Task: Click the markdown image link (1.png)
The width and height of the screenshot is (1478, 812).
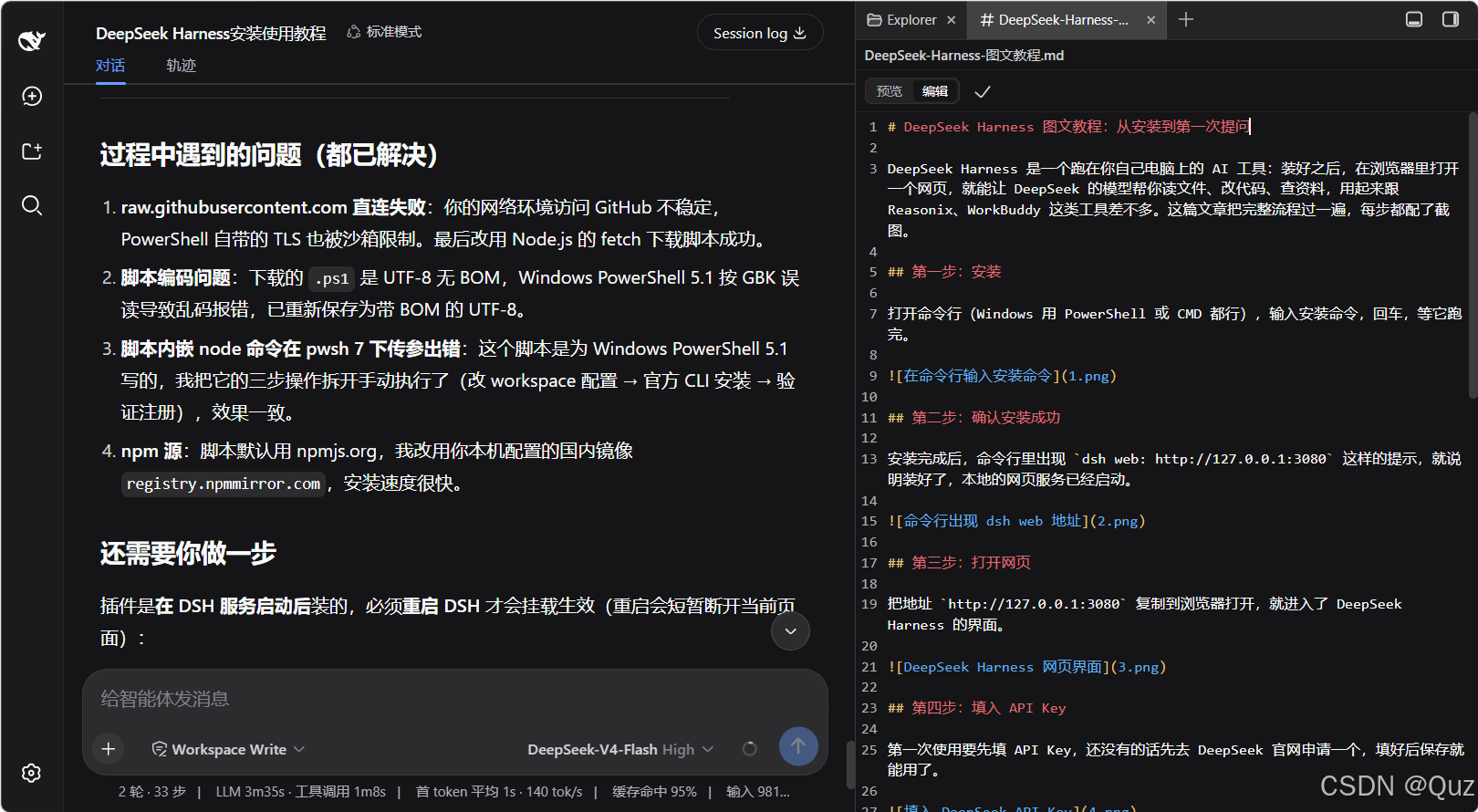Action: pyautogui.click(x=1002, y=376)
